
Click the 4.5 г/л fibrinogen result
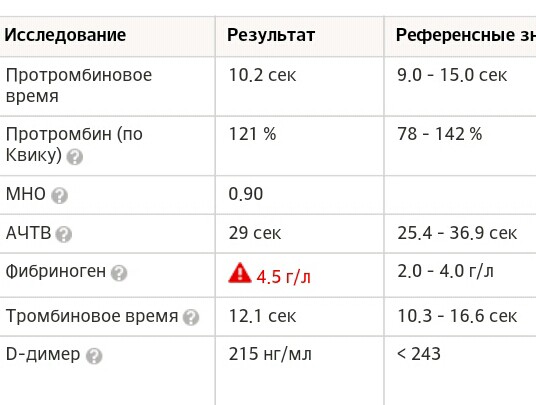tap(283, 277)
